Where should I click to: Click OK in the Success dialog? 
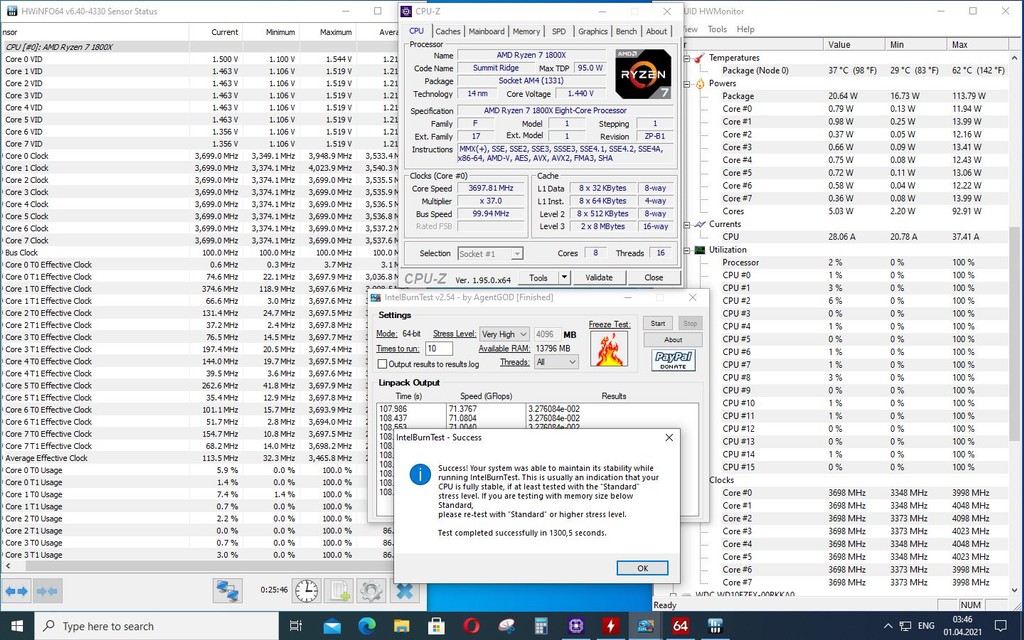coord(643,568)
